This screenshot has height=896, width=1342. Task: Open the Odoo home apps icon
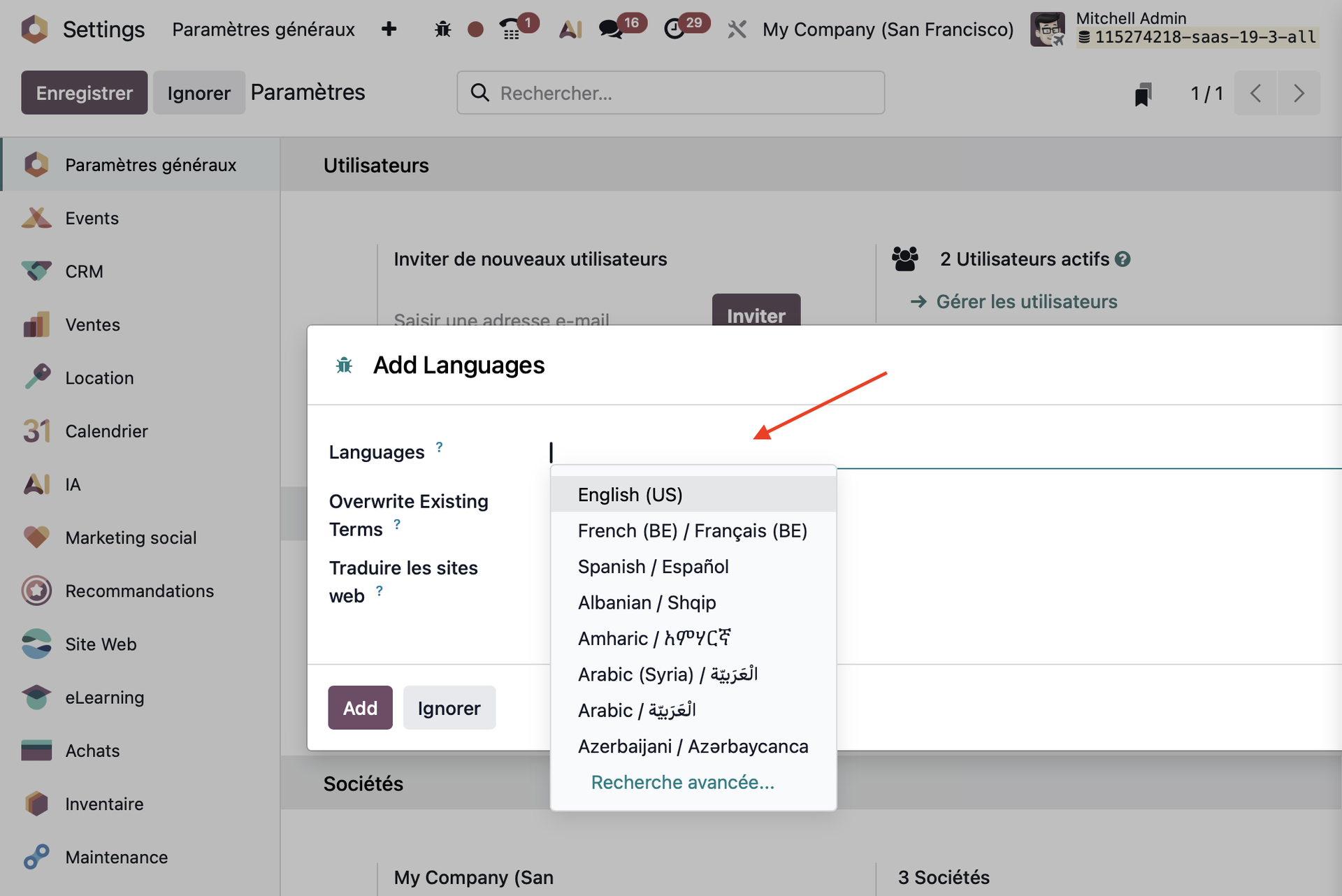34,29
